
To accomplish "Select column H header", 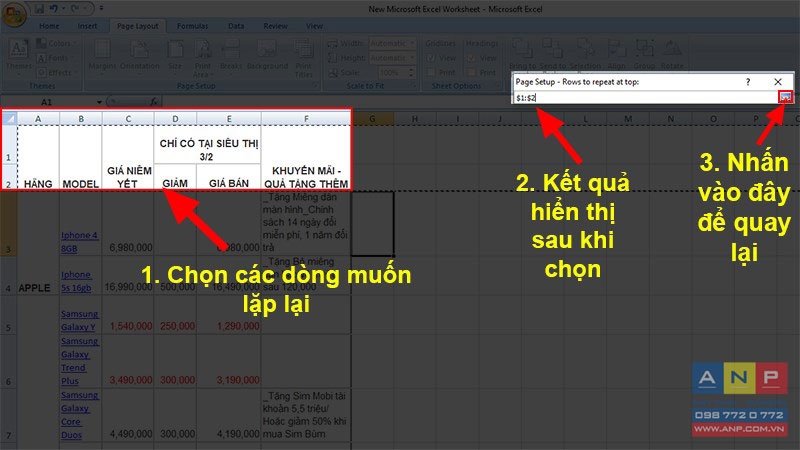I will [415, 119].
